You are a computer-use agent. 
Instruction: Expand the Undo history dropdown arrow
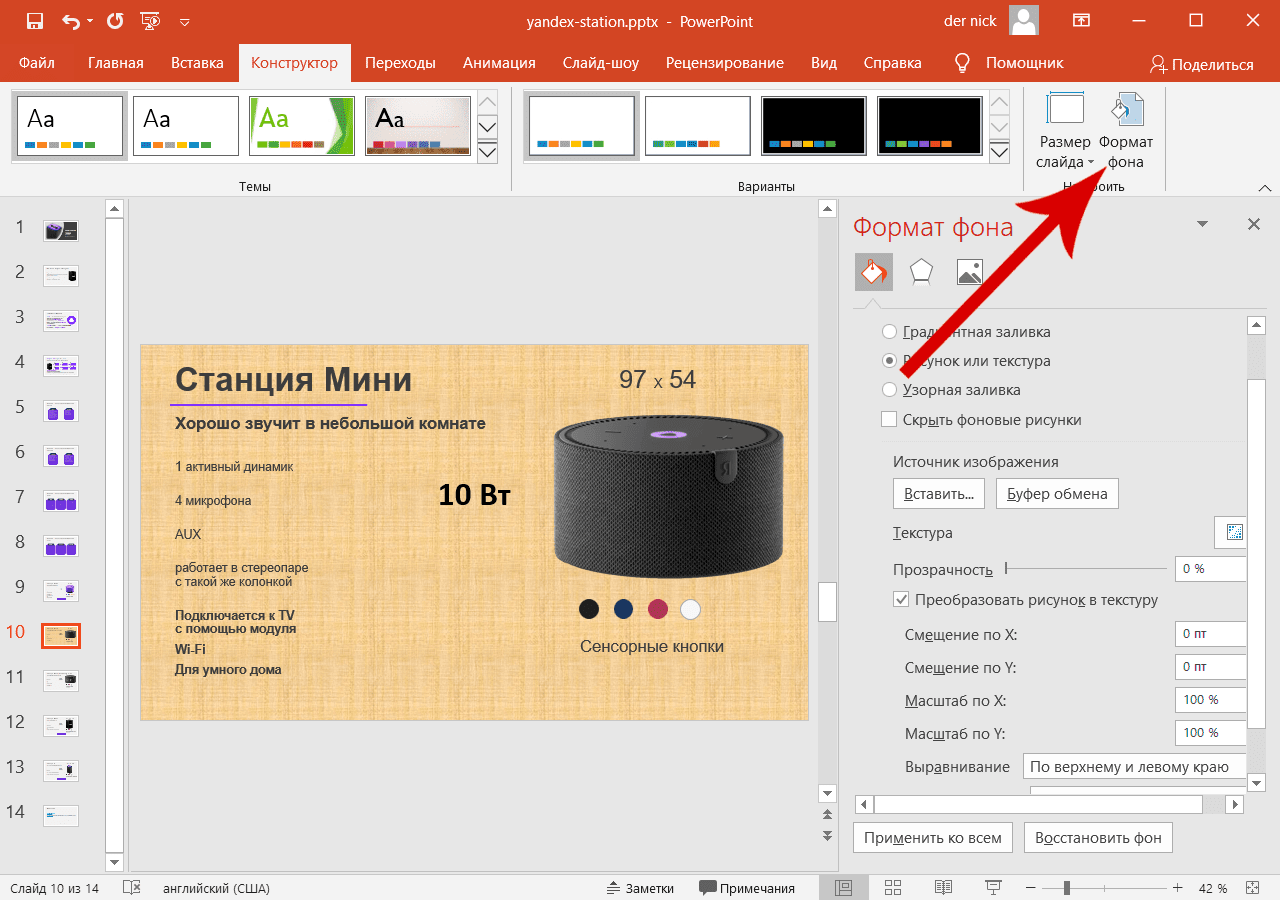(90, 21)
